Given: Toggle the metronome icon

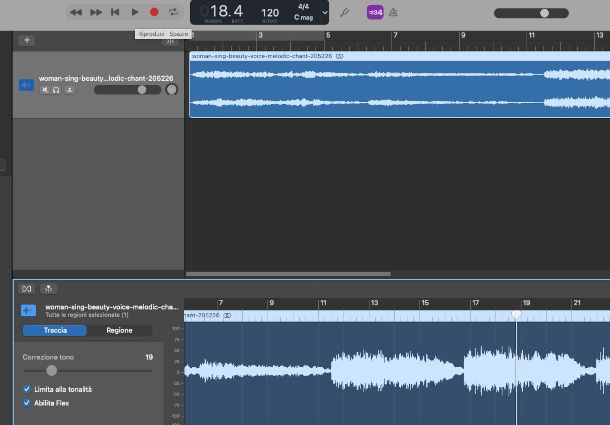Looking at the screenshot, I should point(393,13).
